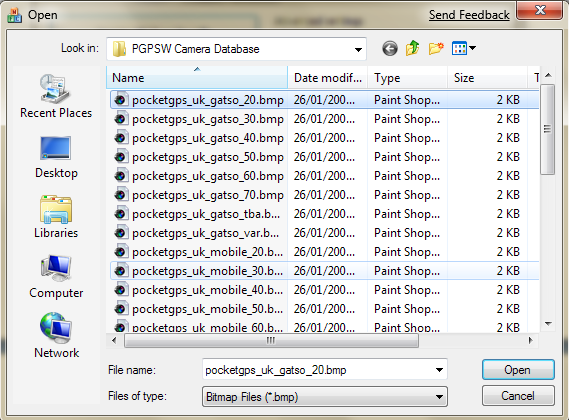Open Libraries in the places bar

(x=56, y=217)
